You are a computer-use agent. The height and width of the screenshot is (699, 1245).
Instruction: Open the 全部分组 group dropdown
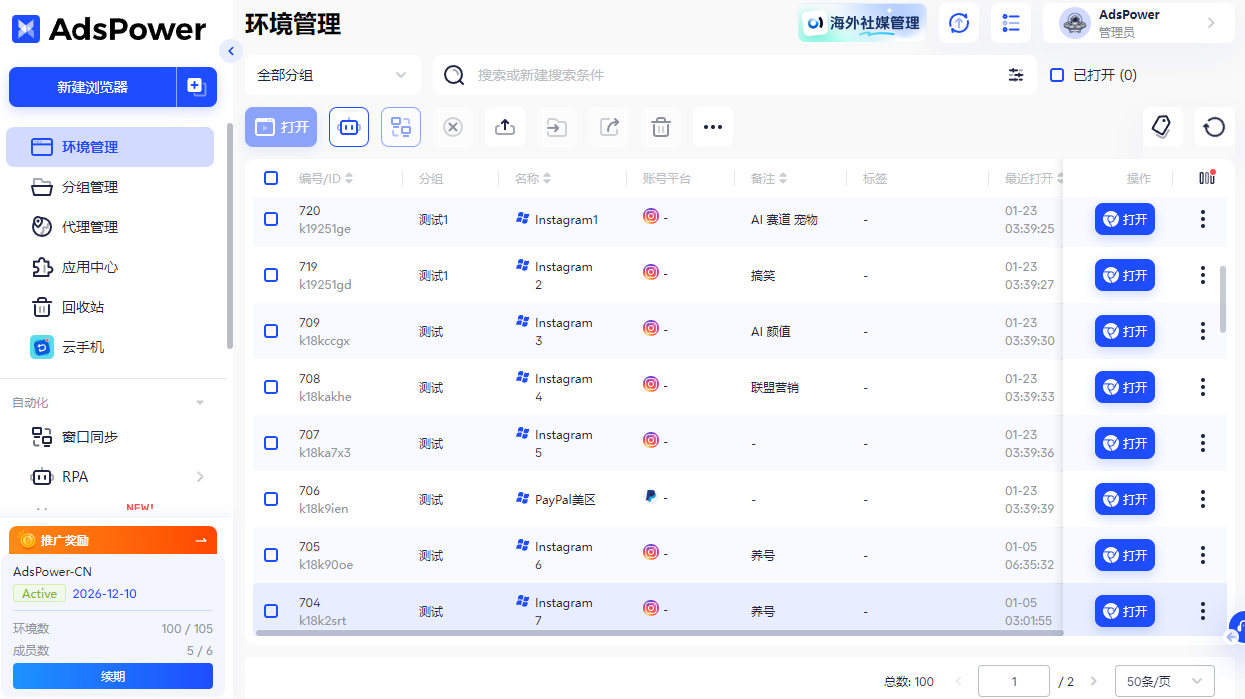pyautogui.click(x=335, y=75)
